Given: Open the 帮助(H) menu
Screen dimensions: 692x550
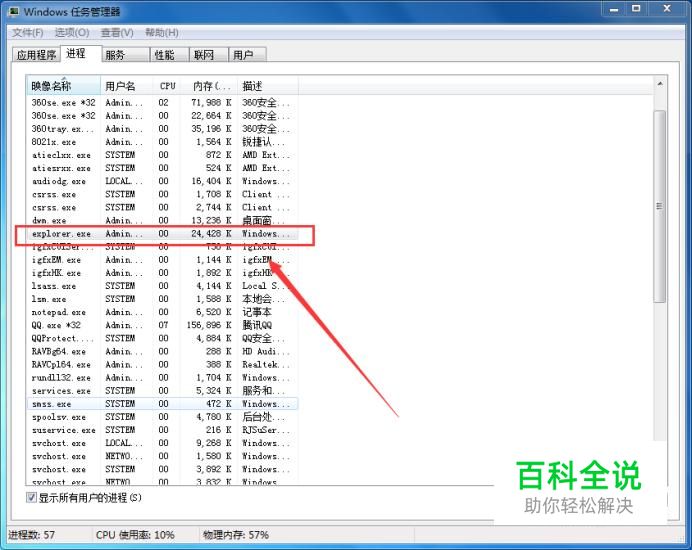Looking at the screenshot, I should 162,33.
